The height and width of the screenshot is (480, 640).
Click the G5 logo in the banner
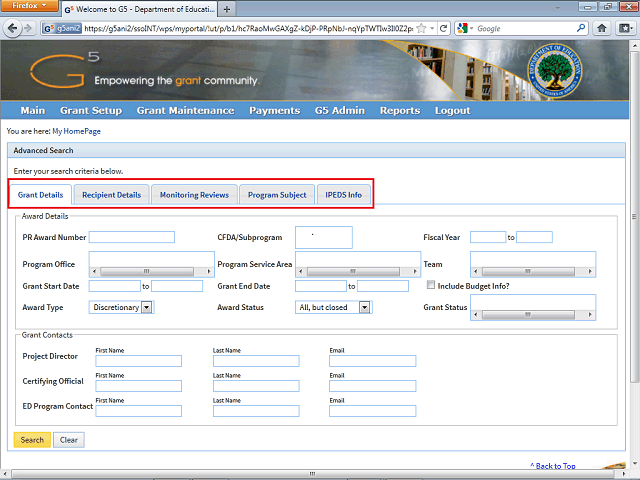[64, 70]
